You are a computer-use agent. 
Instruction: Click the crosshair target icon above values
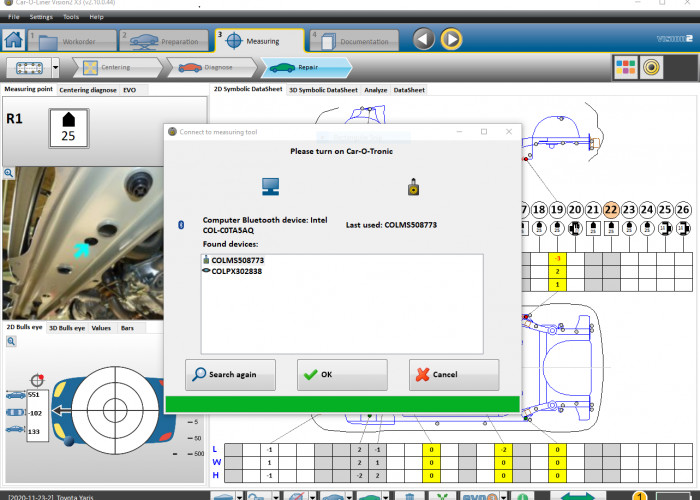point(37,380)
